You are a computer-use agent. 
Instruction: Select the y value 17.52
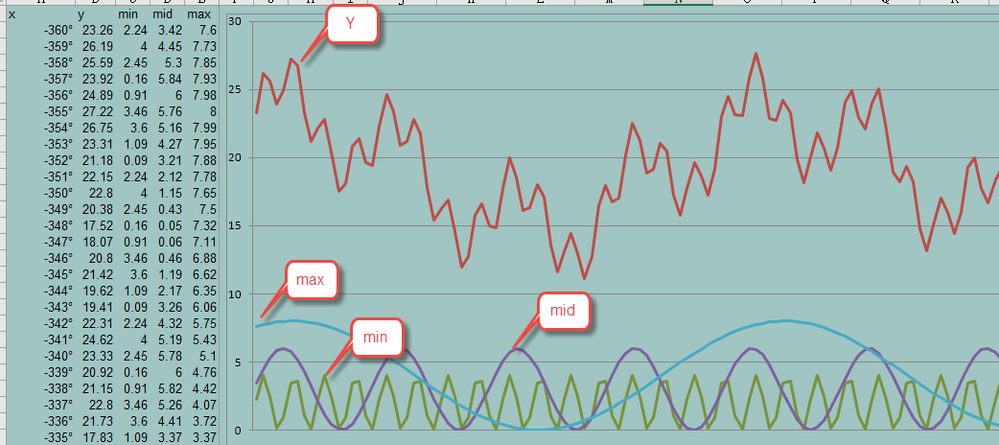pos(98,226)
